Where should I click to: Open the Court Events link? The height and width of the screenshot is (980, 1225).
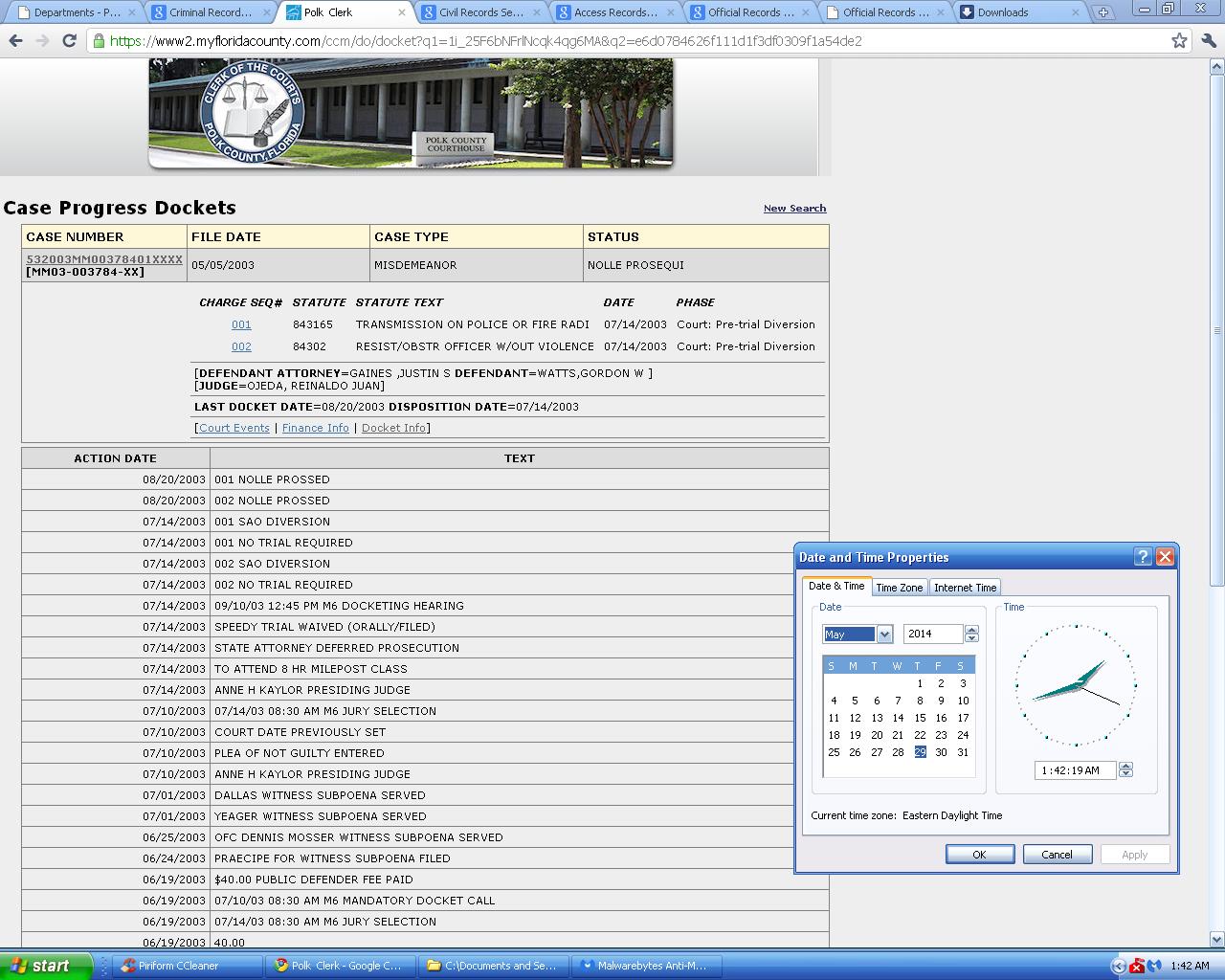pos(234,428)
